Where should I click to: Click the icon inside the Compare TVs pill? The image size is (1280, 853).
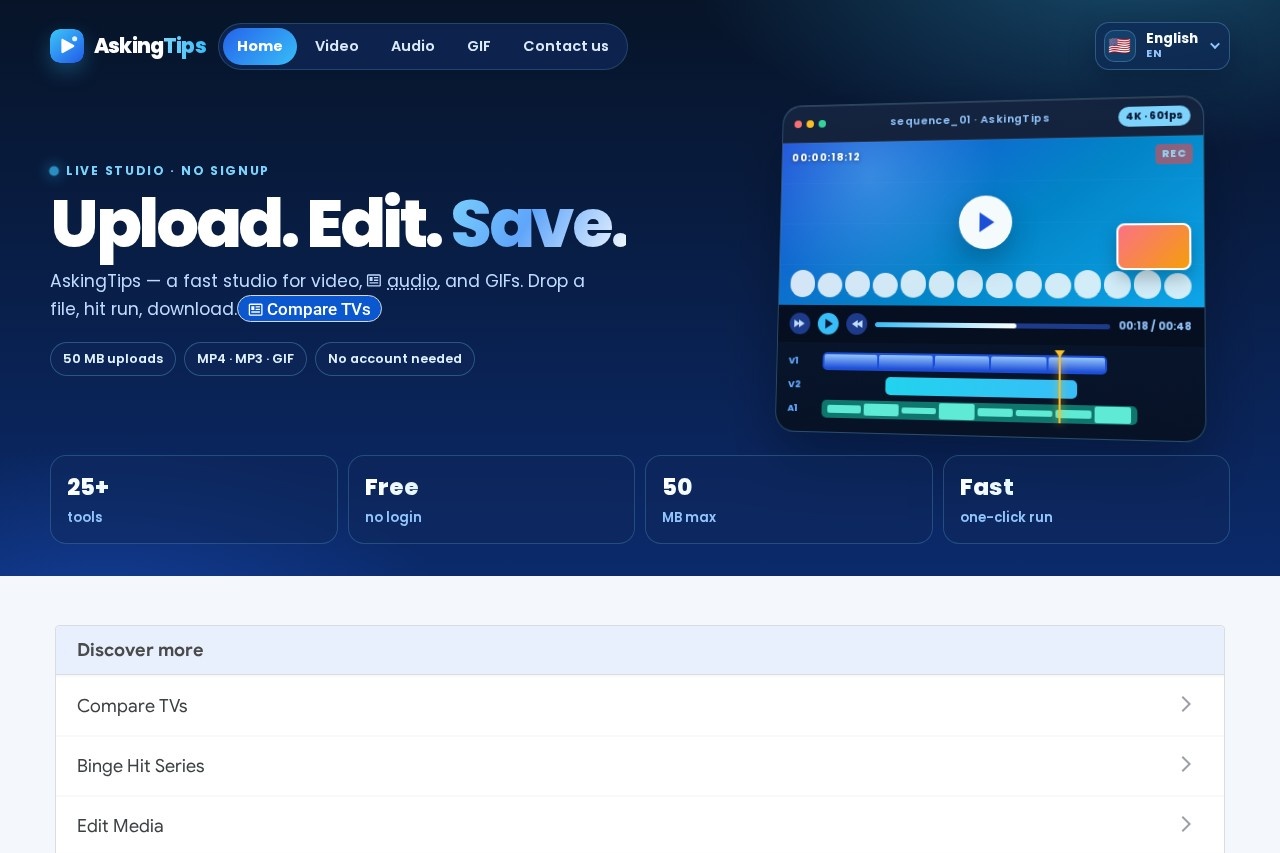tap(255, 310)
